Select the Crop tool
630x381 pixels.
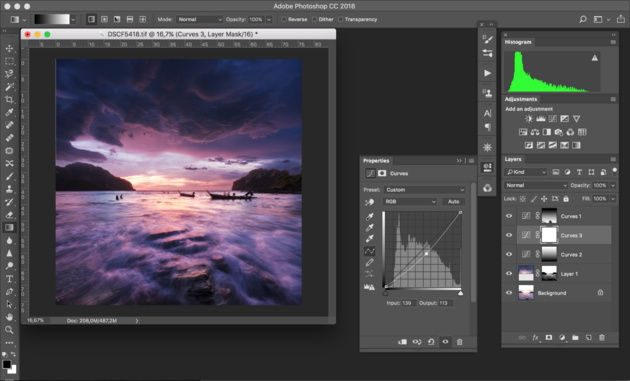[9, 99]
